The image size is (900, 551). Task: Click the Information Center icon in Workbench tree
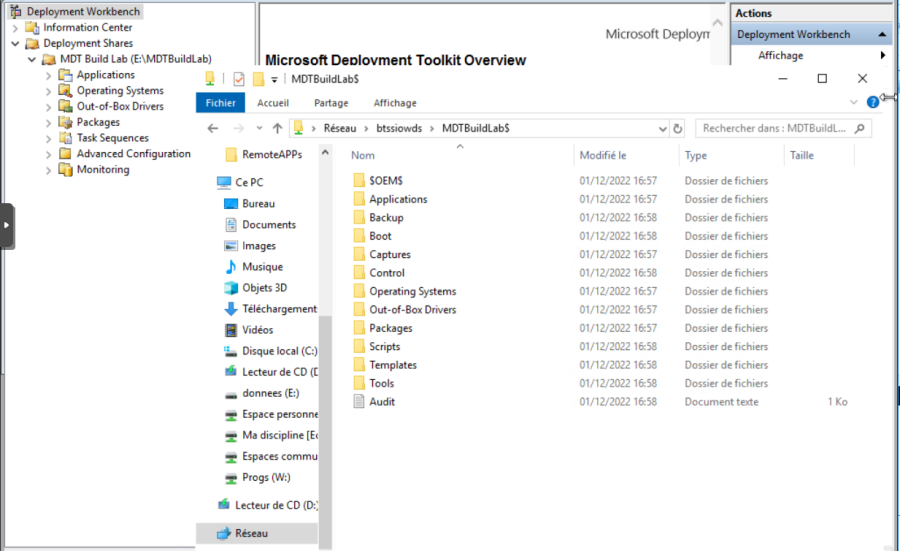pyautogui.click(x=32, y=28)
